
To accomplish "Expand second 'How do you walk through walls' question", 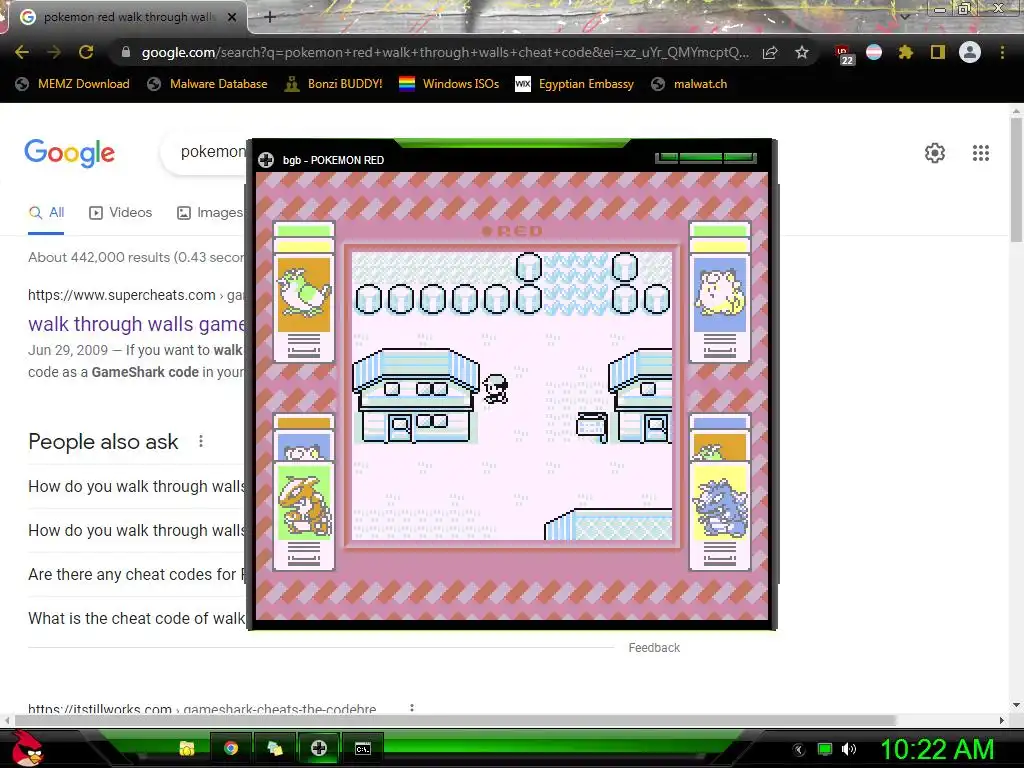I will 137,530.
